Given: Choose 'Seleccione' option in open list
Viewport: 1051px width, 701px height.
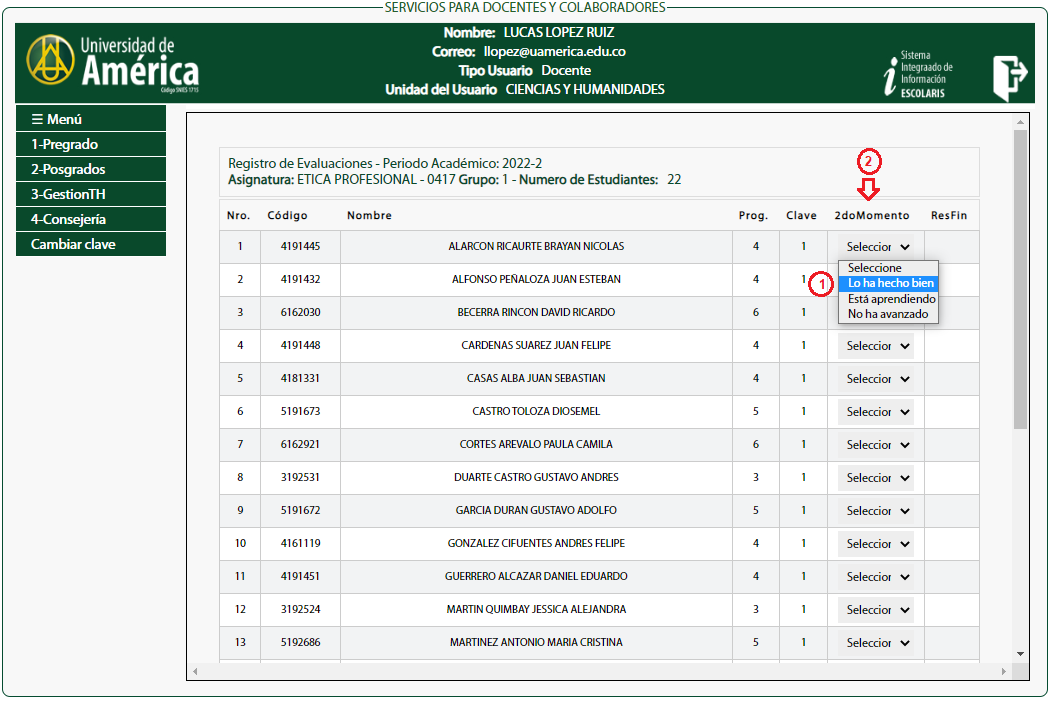Looking at the screenshot, I should (888, 267).
